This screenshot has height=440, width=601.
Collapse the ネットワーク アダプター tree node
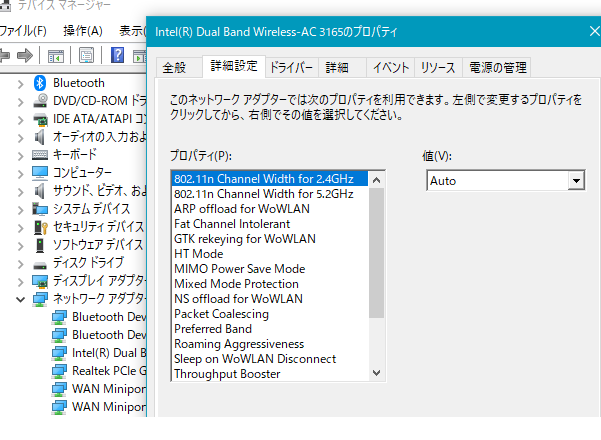coord(21,300)
